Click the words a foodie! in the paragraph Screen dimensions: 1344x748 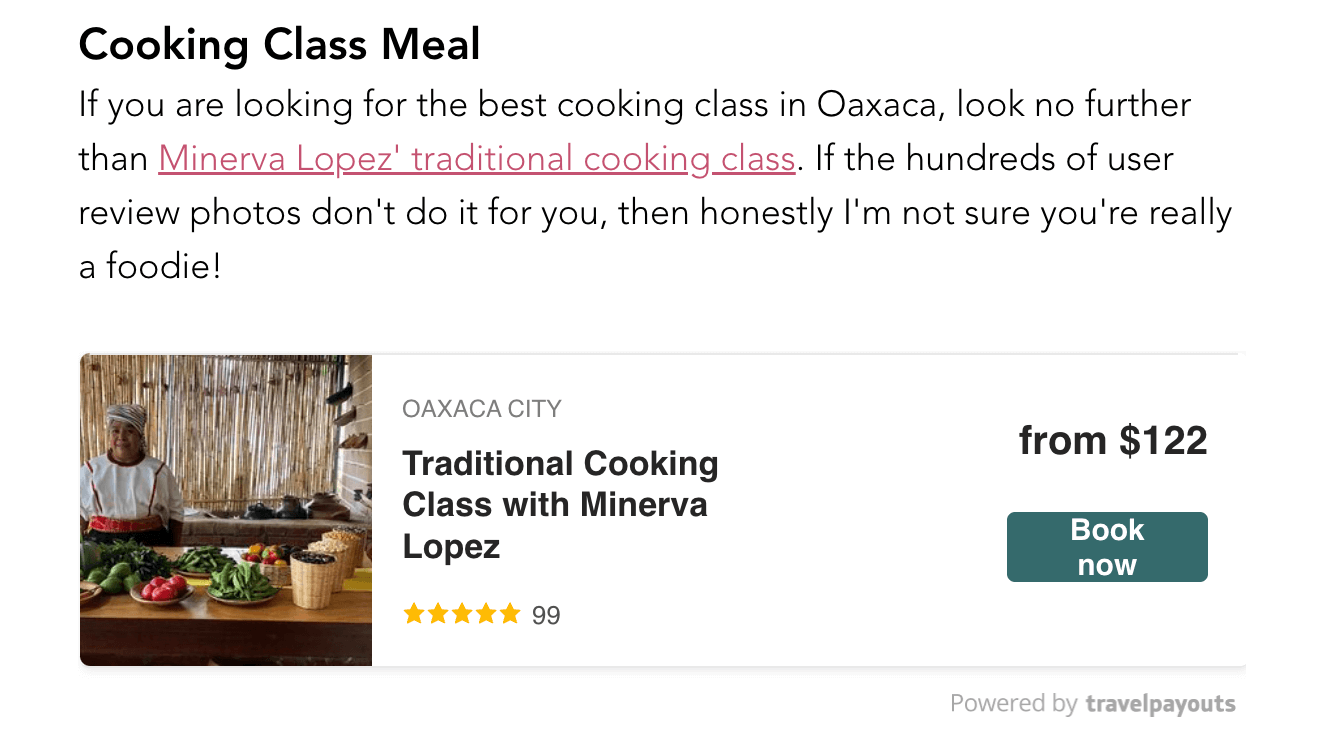[x=149, y=267]
